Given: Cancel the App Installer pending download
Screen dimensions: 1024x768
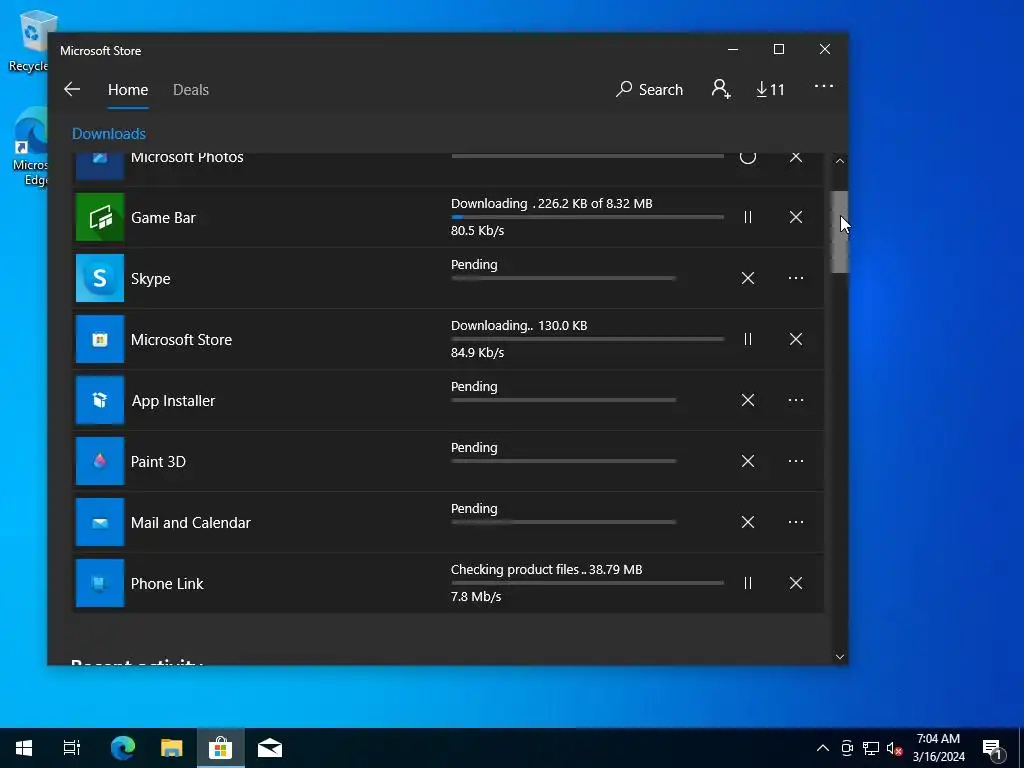Looking at the screenshot, I should (748, 400).
